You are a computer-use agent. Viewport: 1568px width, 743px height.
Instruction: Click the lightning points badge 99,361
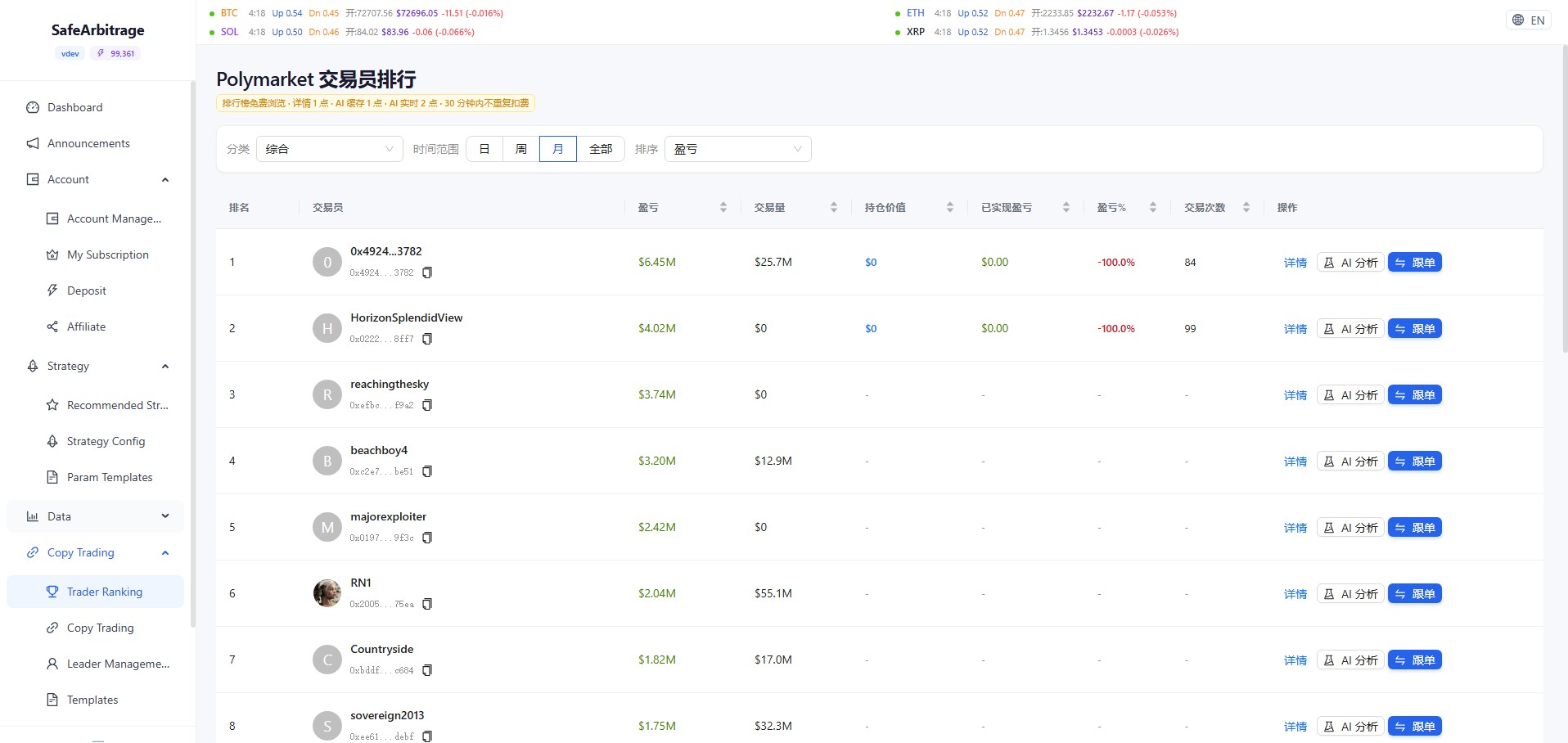click(115, 54)
